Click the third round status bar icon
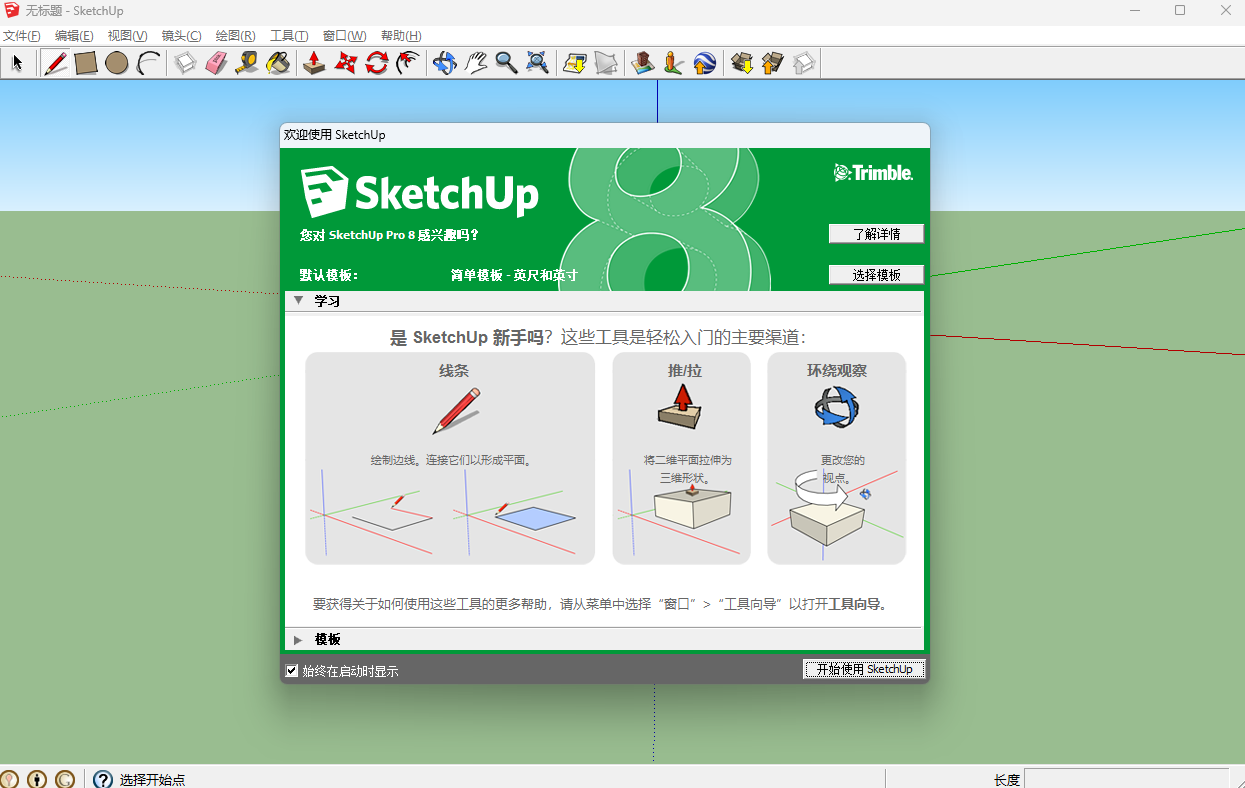Viewport: 1245px width, 788px height. (65, 779)
